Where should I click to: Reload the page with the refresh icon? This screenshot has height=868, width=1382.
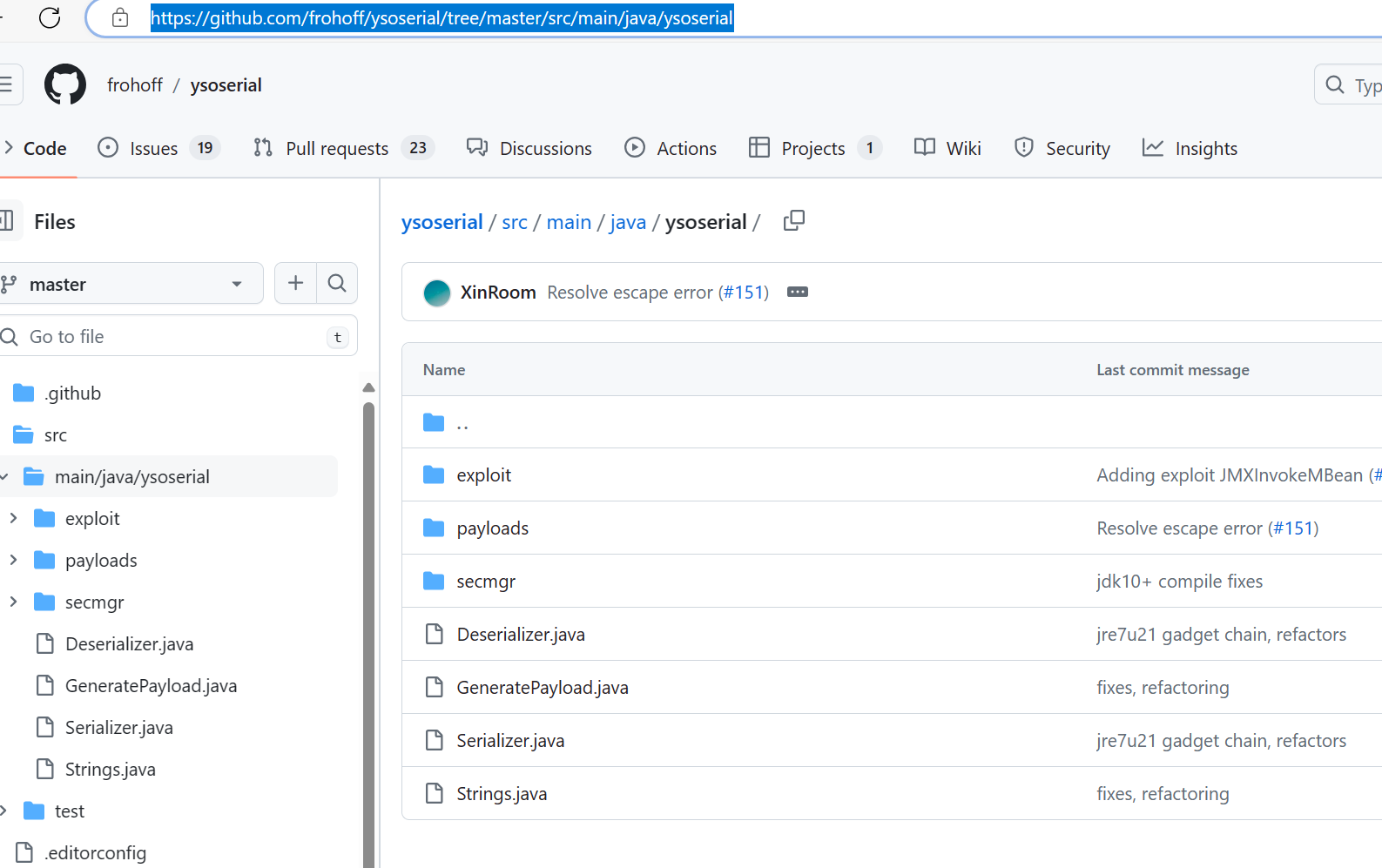(50, 17)
